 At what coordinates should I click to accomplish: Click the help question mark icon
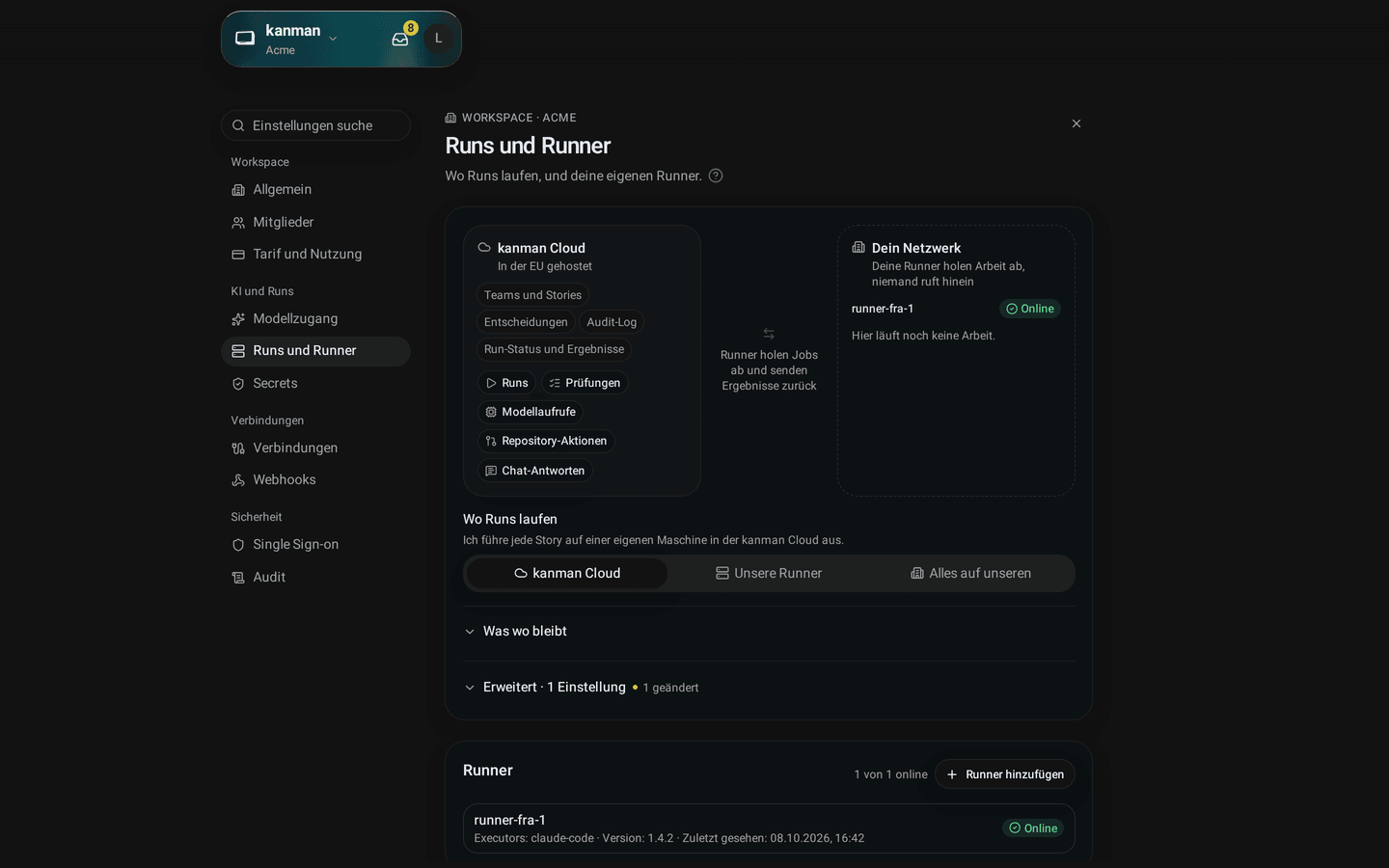coord(716,176)
